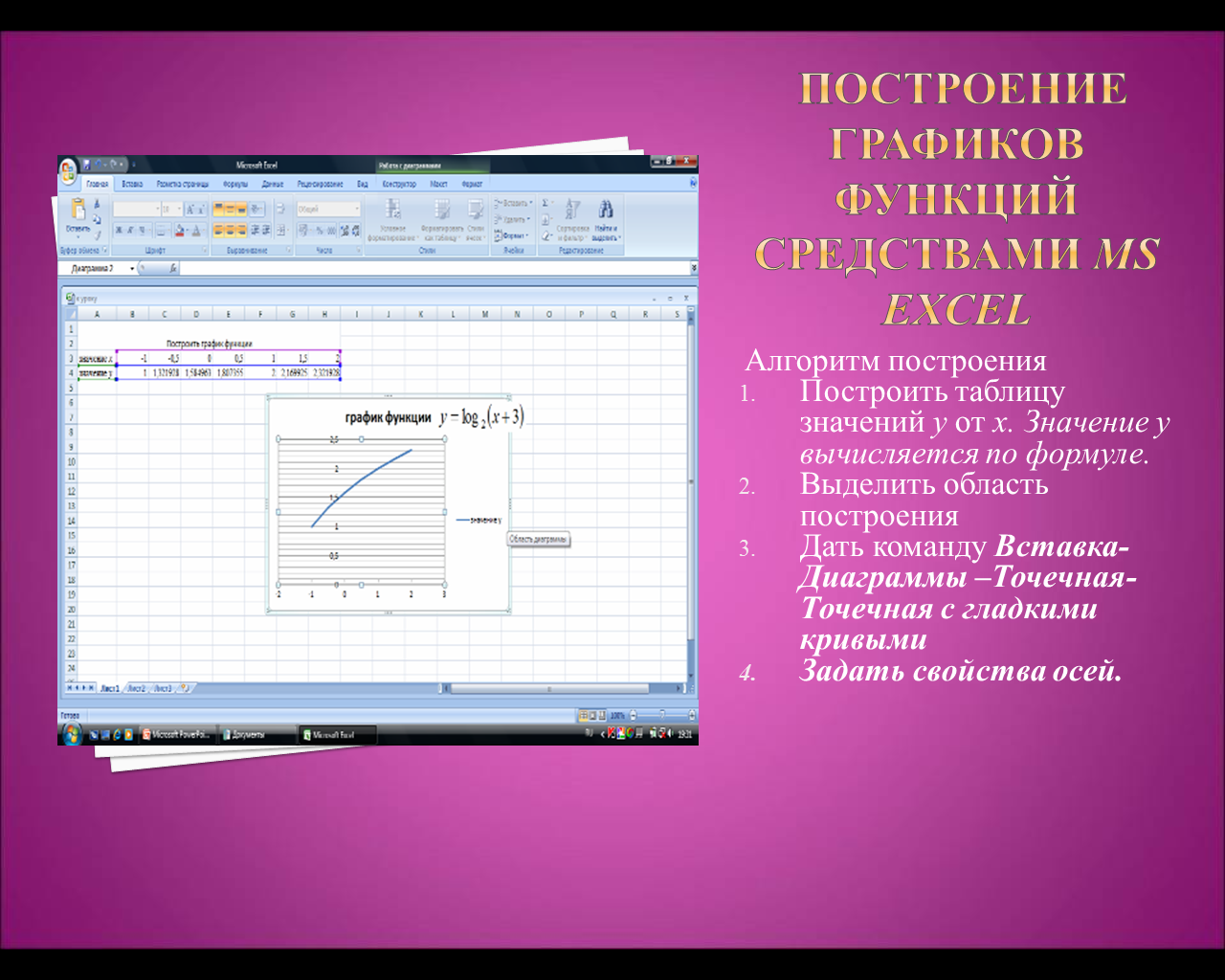This screenshot has width=1225, height=980.
Task: Open the number format dropdown (Общий)
Action: coord(357,209)
